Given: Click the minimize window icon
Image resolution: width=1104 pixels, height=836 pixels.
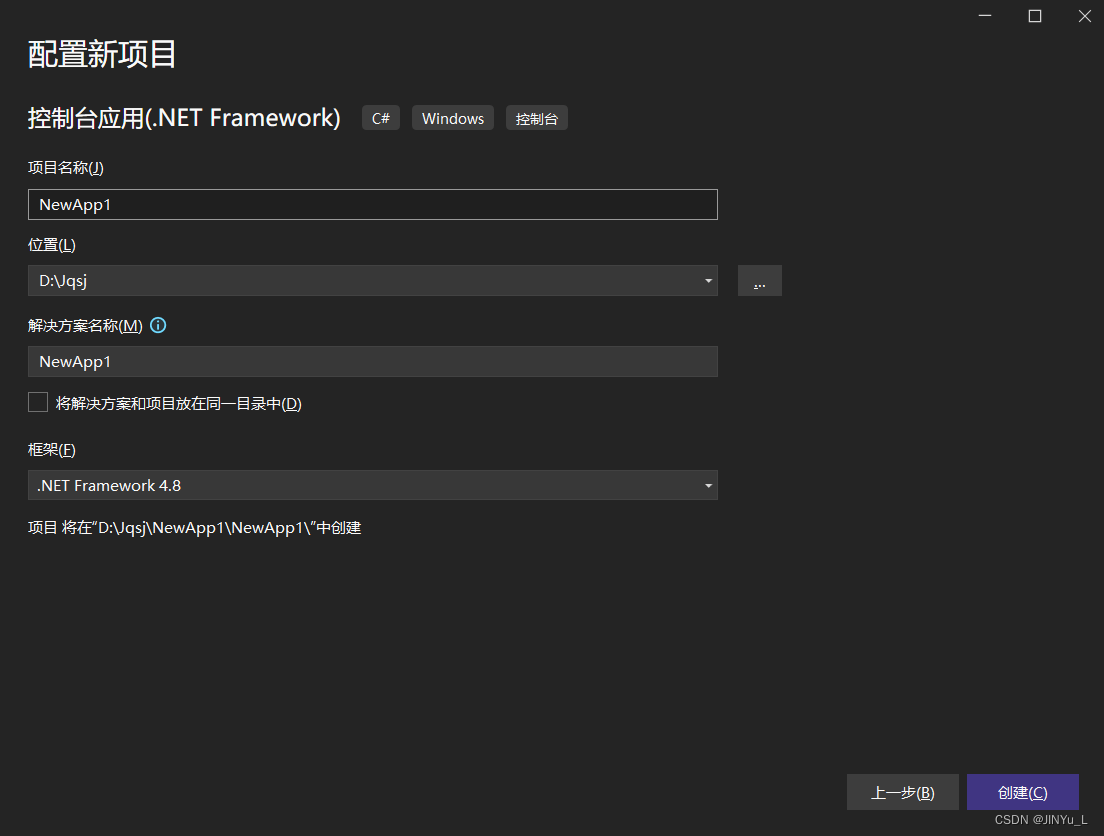Looking at the screenshot, I should 984,16.
